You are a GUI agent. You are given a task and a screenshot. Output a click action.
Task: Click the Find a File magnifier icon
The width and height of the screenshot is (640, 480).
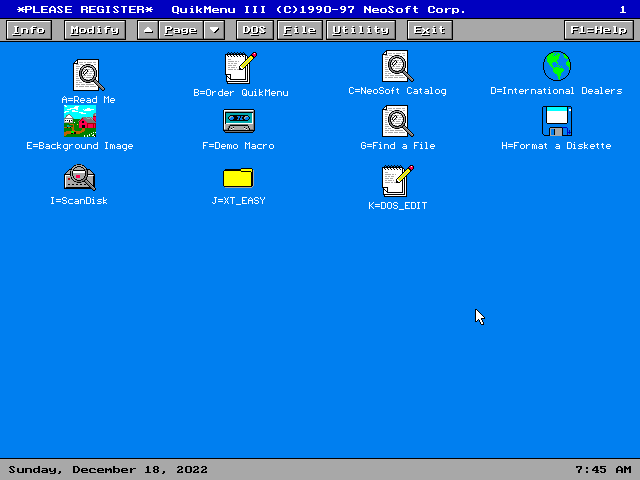[x=398, y=121]
